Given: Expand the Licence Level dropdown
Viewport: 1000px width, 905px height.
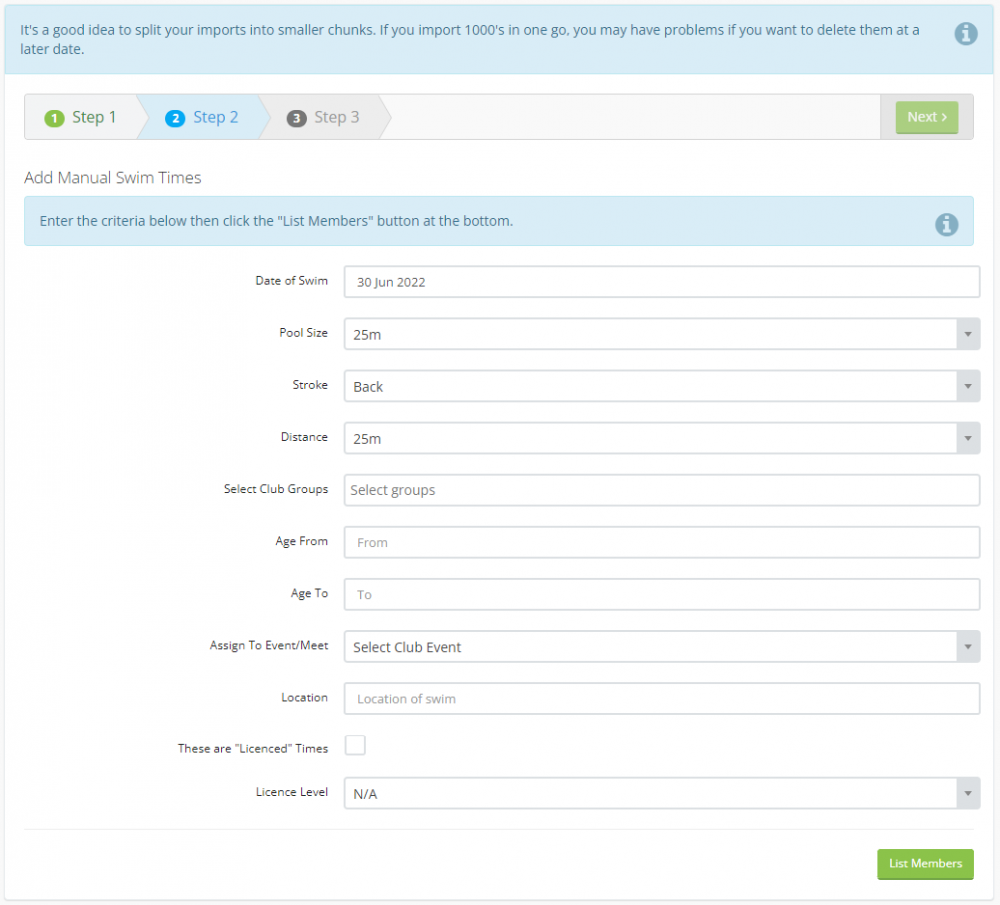Looking at the screenshot, I should [967, 793].
